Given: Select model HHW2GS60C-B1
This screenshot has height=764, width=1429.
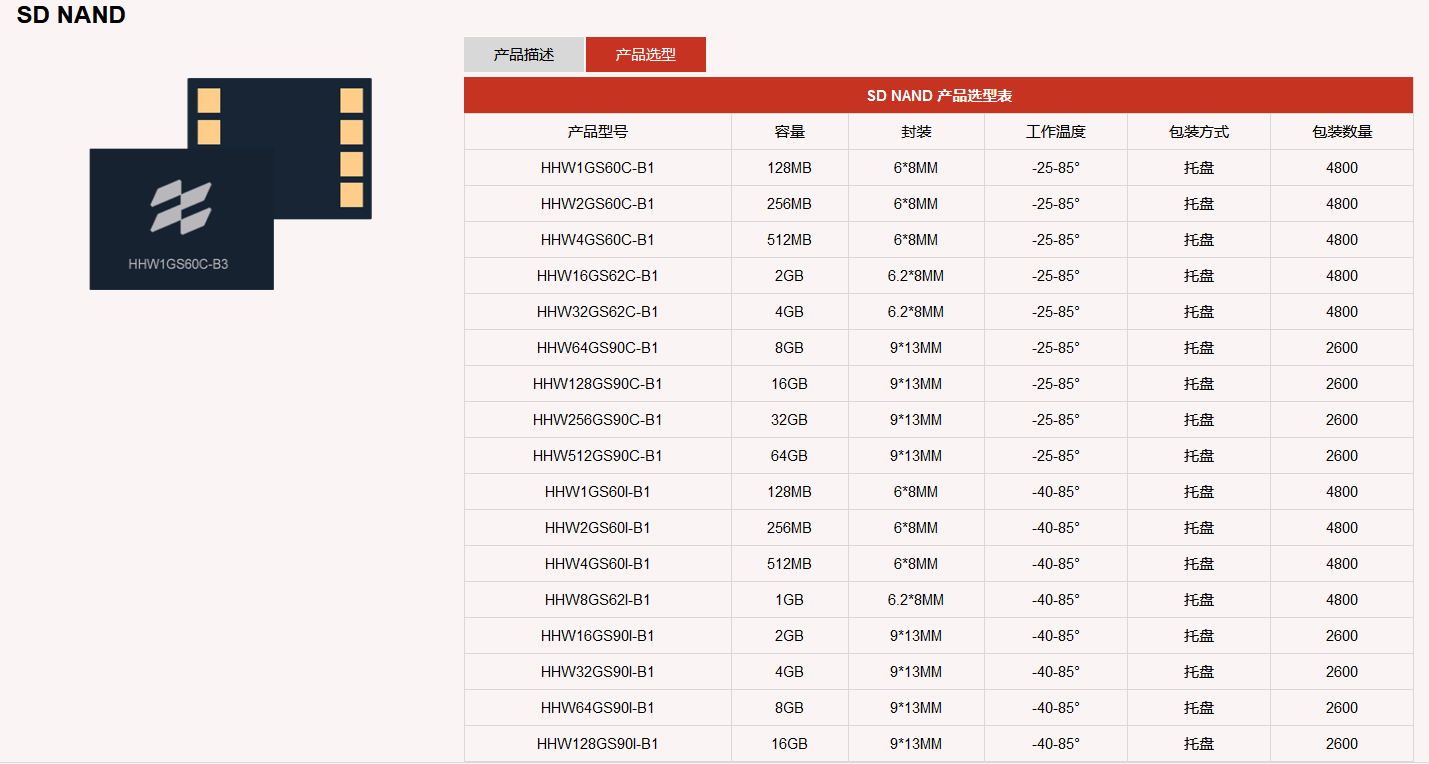Looking at the screenshot, I should (598, 204).
